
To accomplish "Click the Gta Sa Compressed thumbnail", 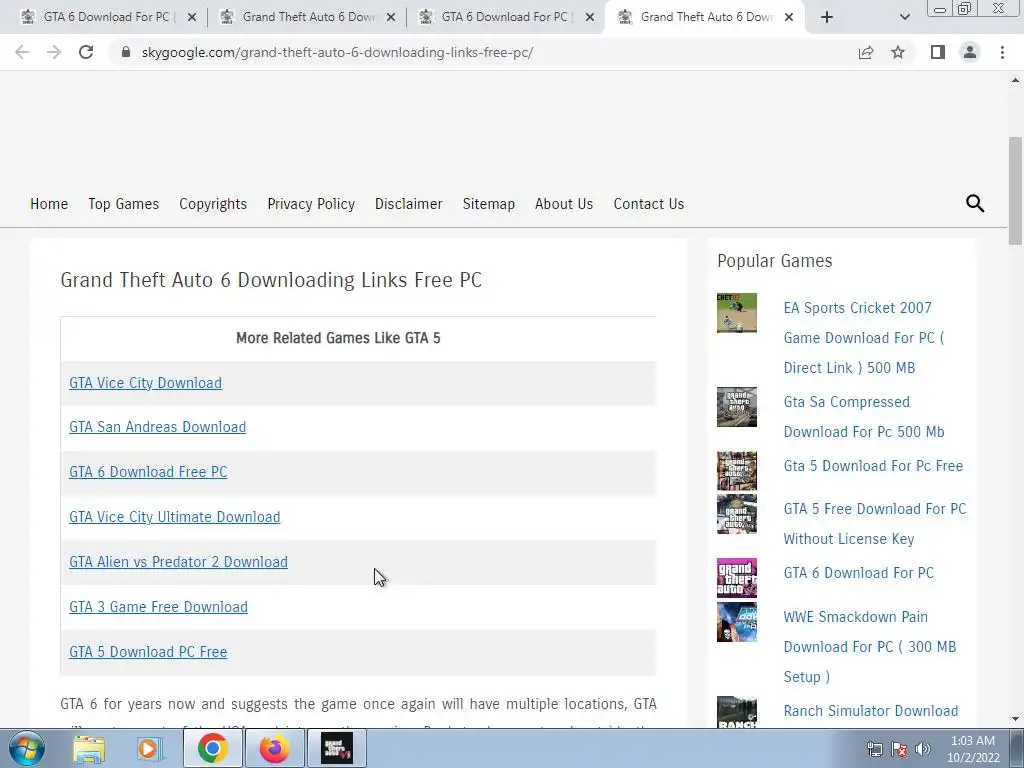I will [737, 407].
